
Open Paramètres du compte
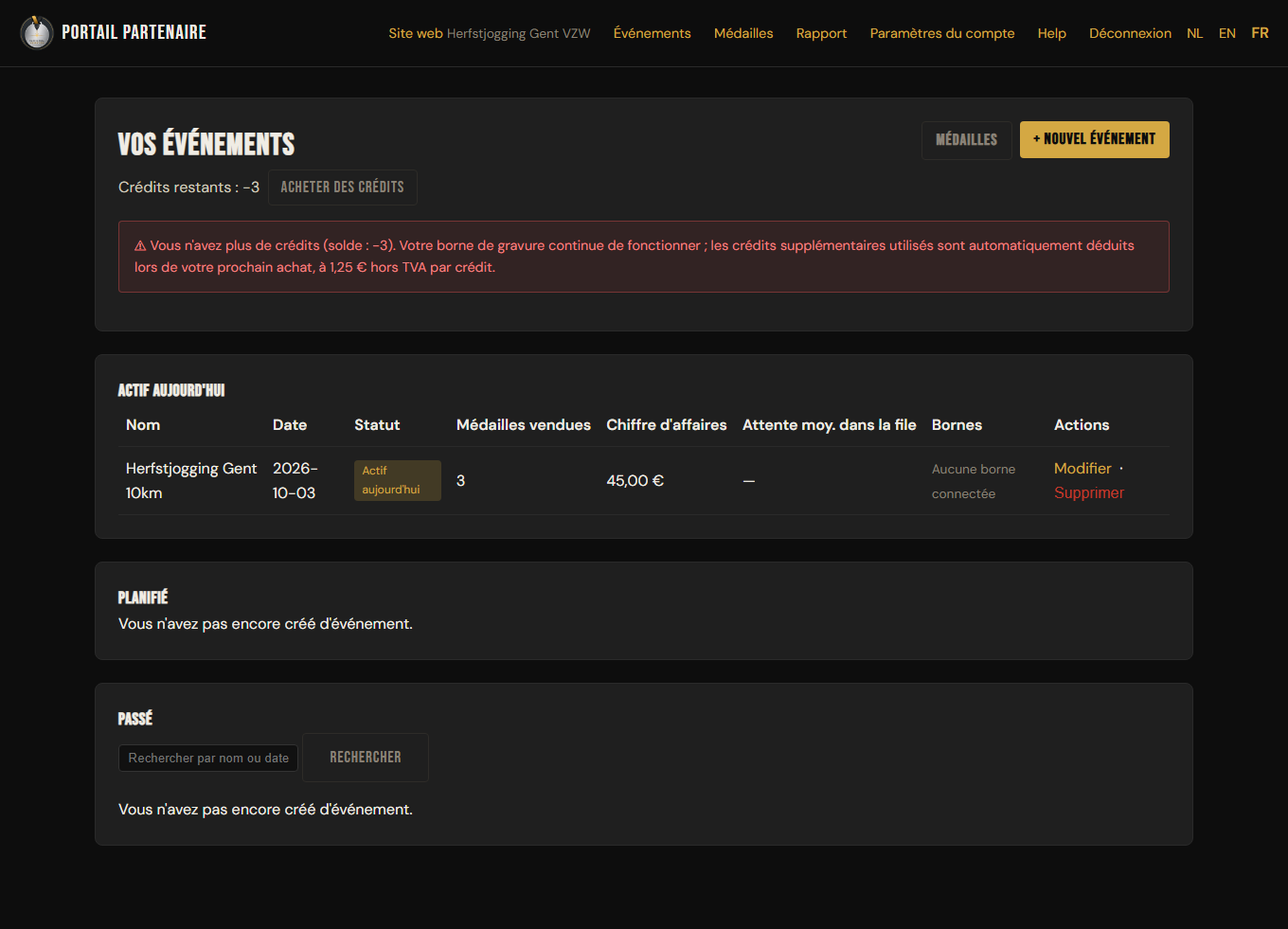coord(942,33)
